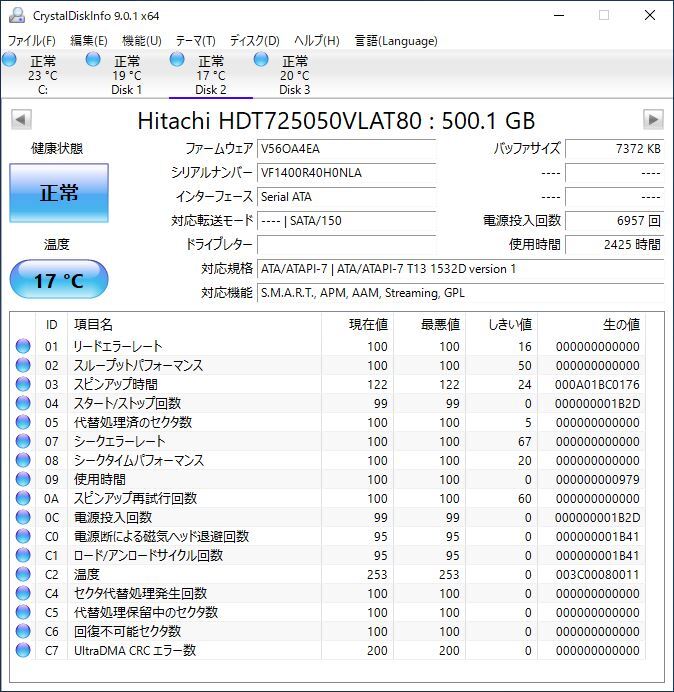Go to next disk with right arrow

653,120
